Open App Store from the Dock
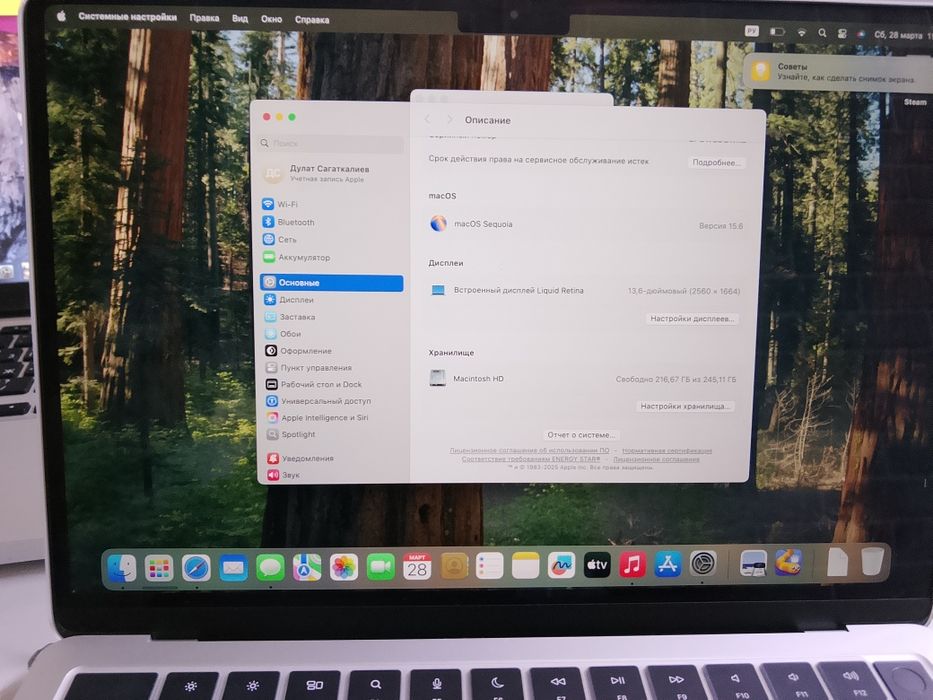The width and height of the screenshot is (933, 700). 668,564
